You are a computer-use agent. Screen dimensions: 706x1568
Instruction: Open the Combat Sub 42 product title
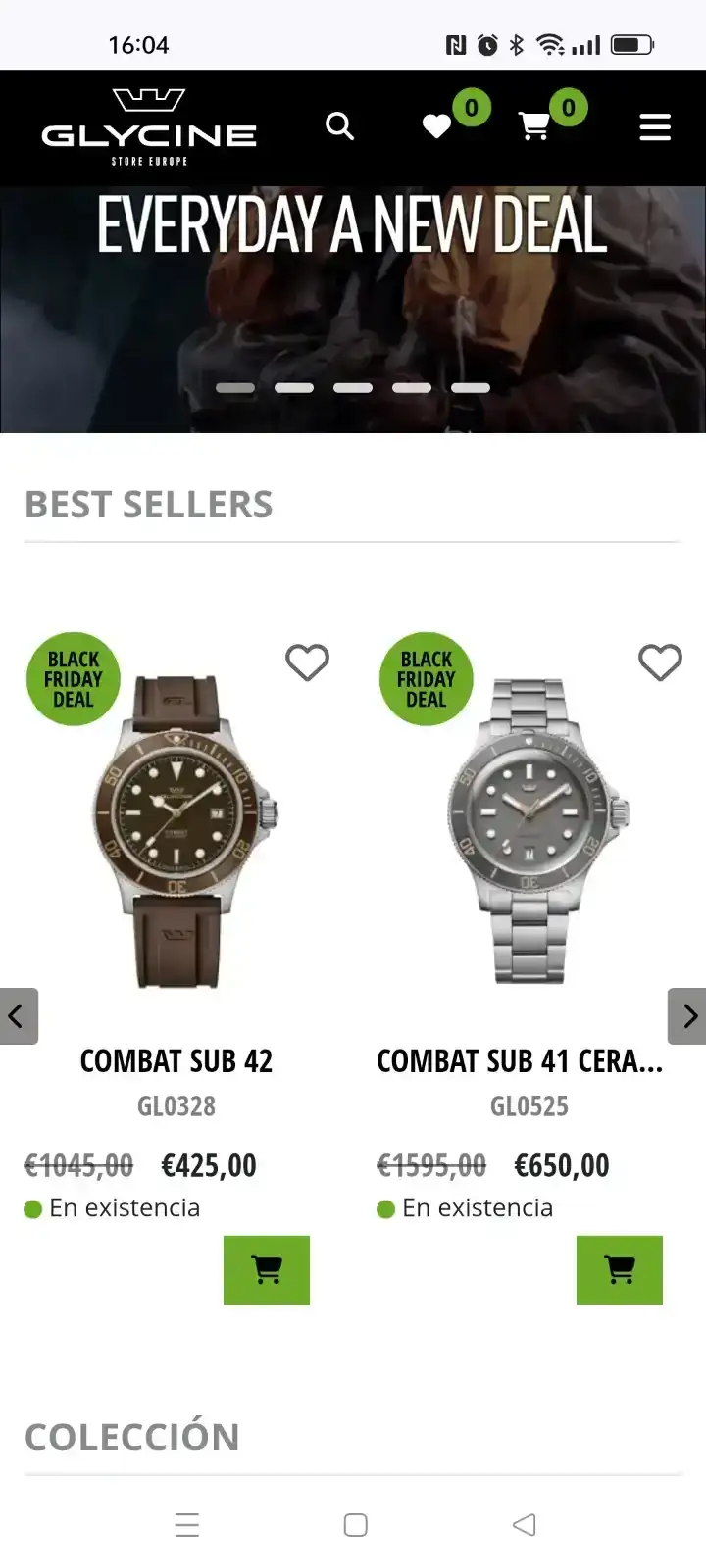coord(176,1061)
